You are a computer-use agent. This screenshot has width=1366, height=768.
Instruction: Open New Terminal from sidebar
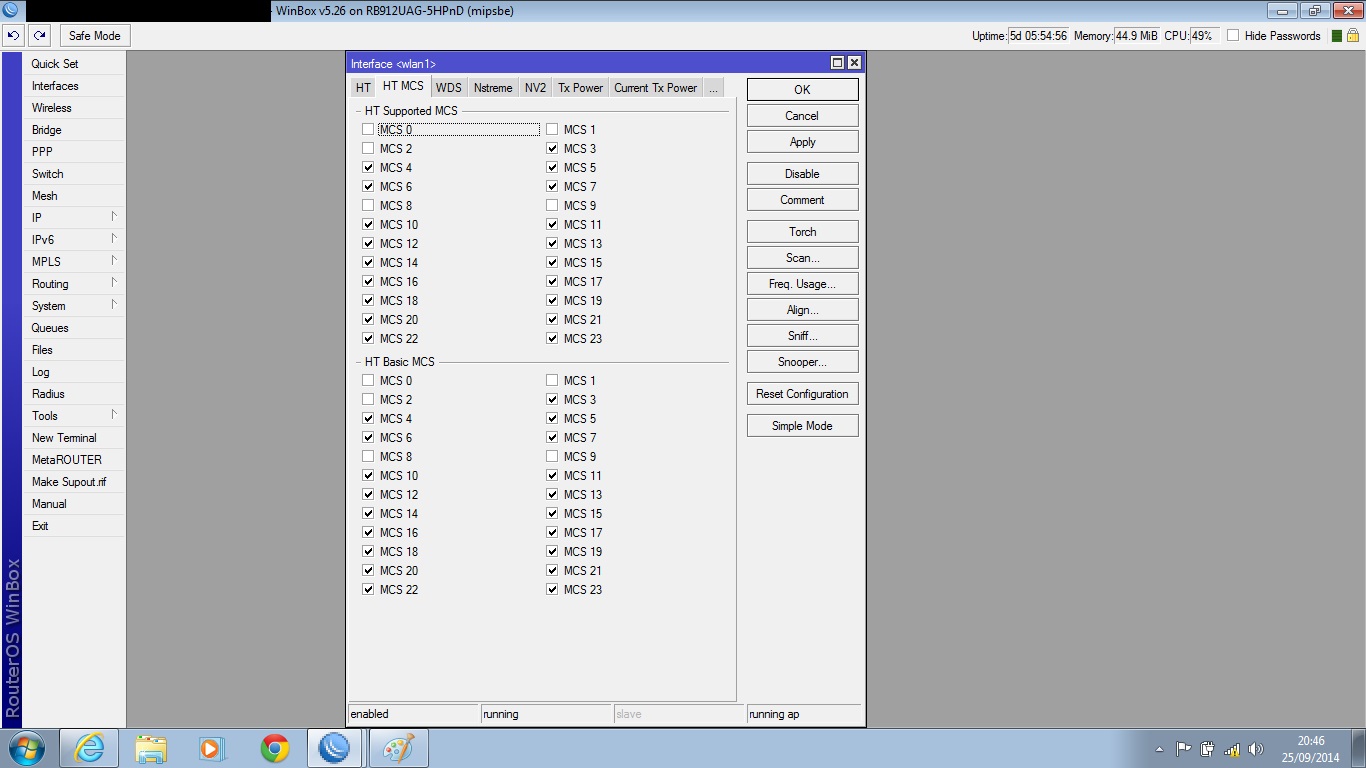point(75,438)
